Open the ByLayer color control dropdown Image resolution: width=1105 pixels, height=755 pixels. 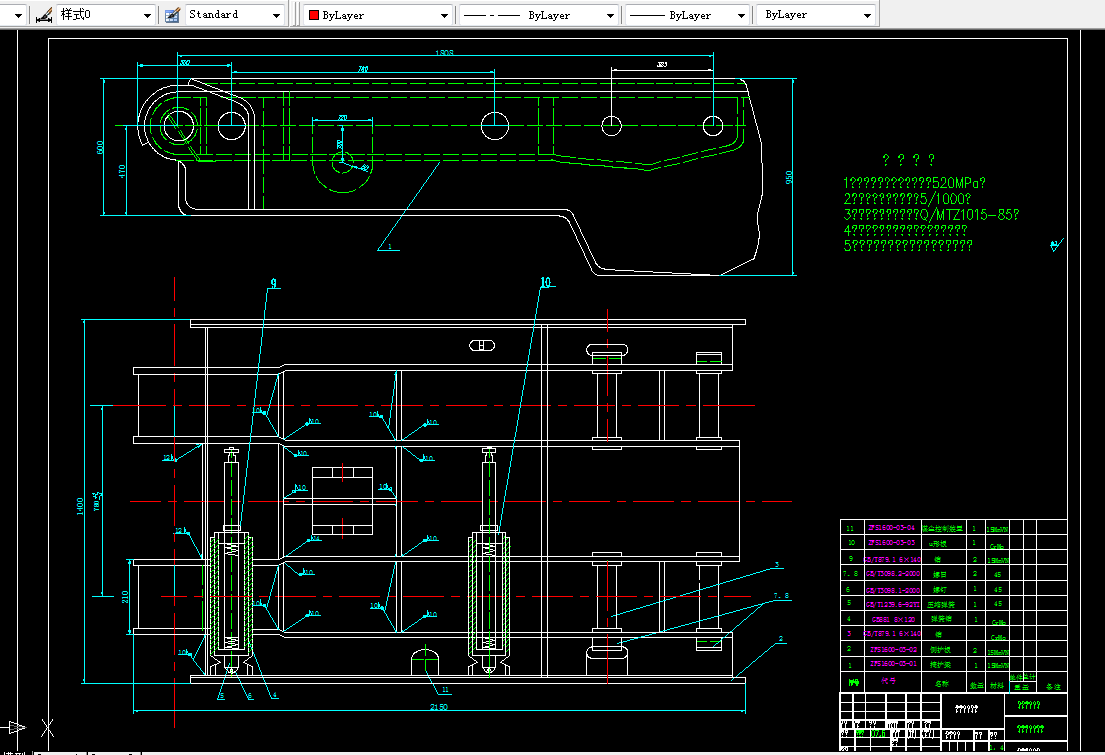[444, 15]
